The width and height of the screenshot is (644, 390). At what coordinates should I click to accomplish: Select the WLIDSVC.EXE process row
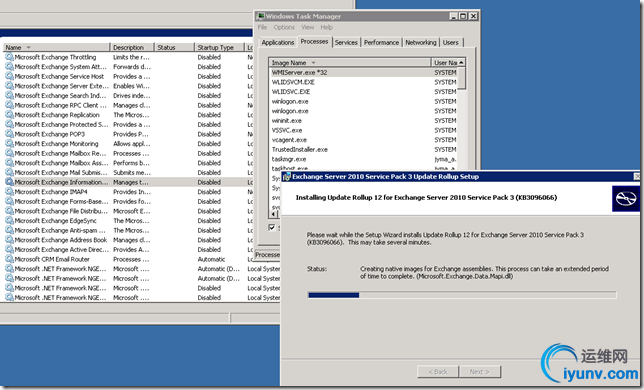point(363,92)
